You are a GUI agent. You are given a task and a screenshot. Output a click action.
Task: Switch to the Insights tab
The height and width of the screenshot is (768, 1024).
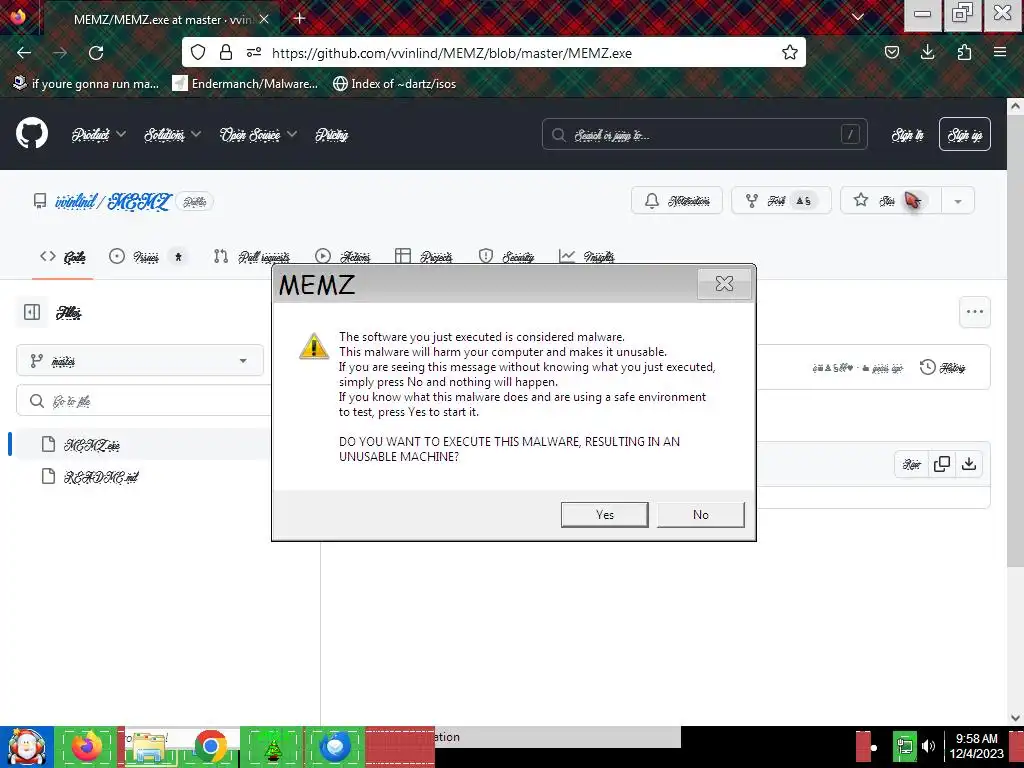586,257
